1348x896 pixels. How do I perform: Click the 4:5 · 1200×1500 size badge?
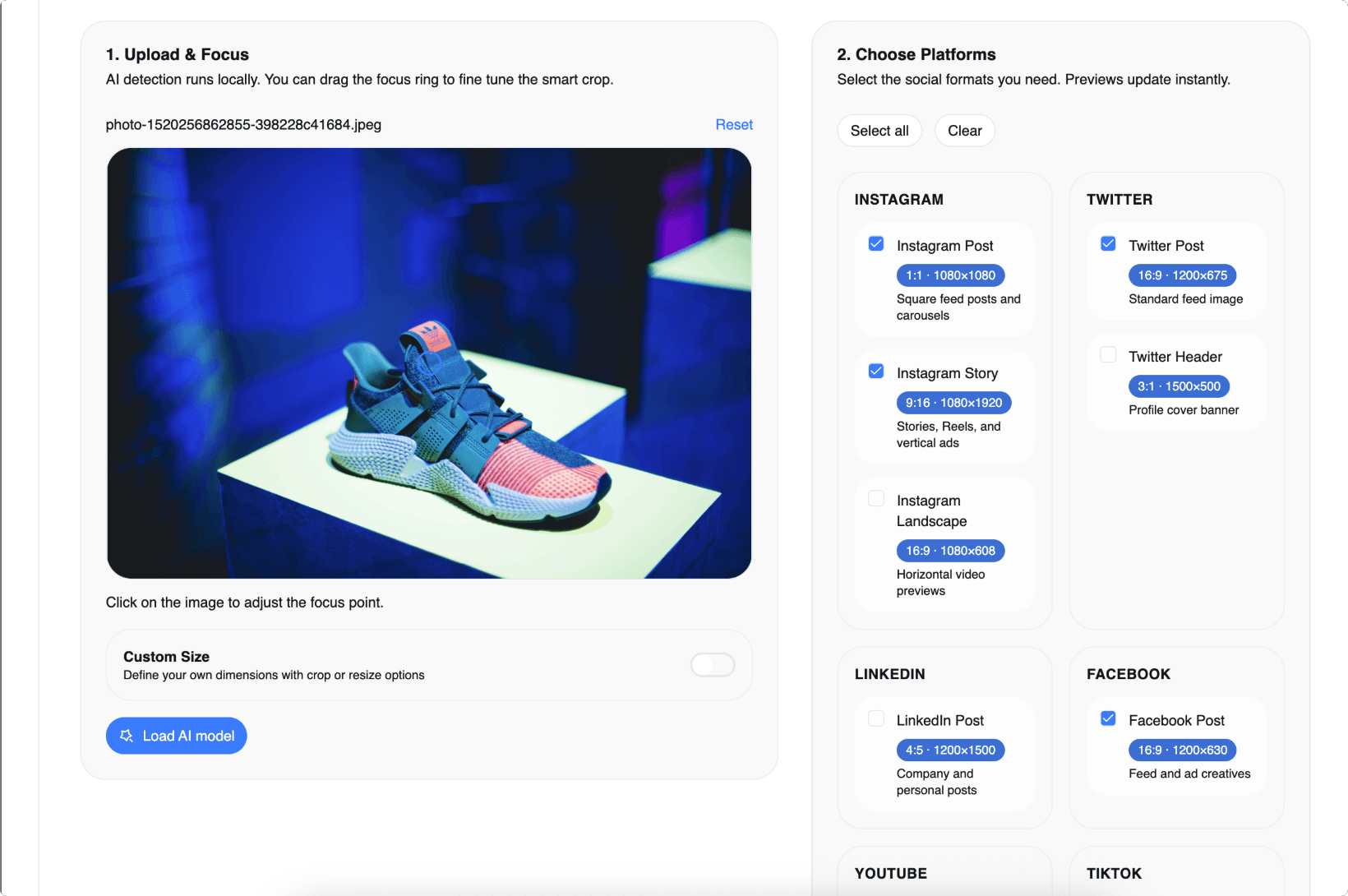tap(950, 750)
